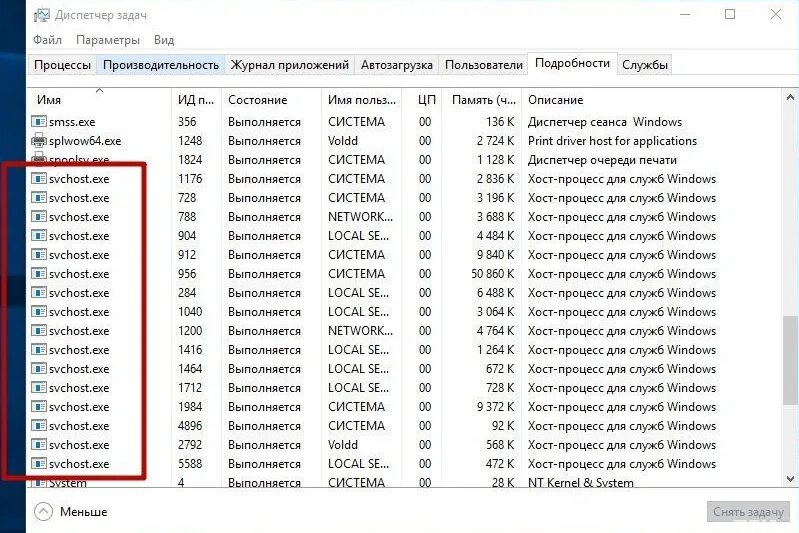Sort by the Имя column header
This screenshot has width=799, height=533.
(99, 100)
